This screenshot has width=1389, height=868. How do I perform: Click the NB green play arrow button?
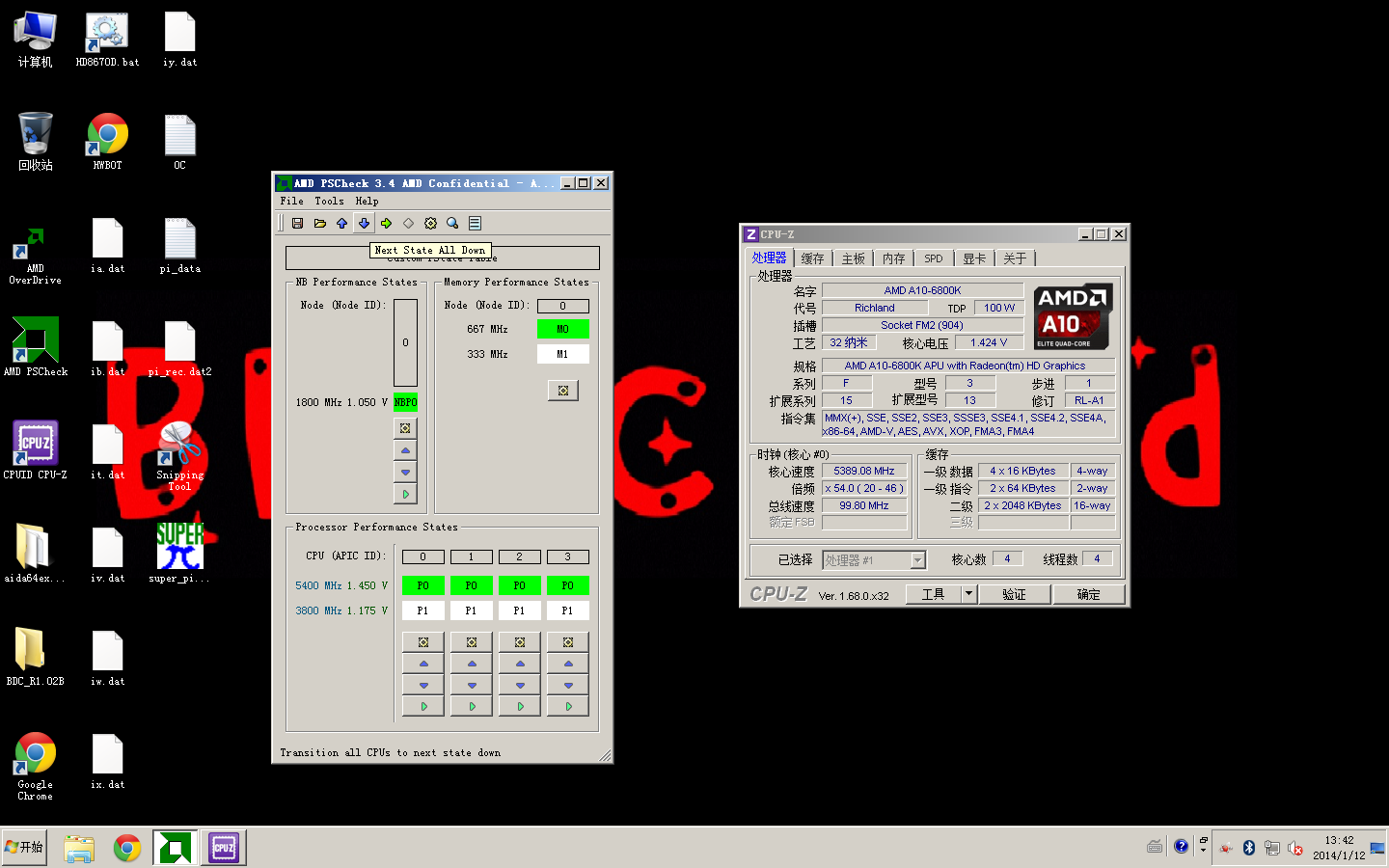pyautogui.click(x=405, y=494)
